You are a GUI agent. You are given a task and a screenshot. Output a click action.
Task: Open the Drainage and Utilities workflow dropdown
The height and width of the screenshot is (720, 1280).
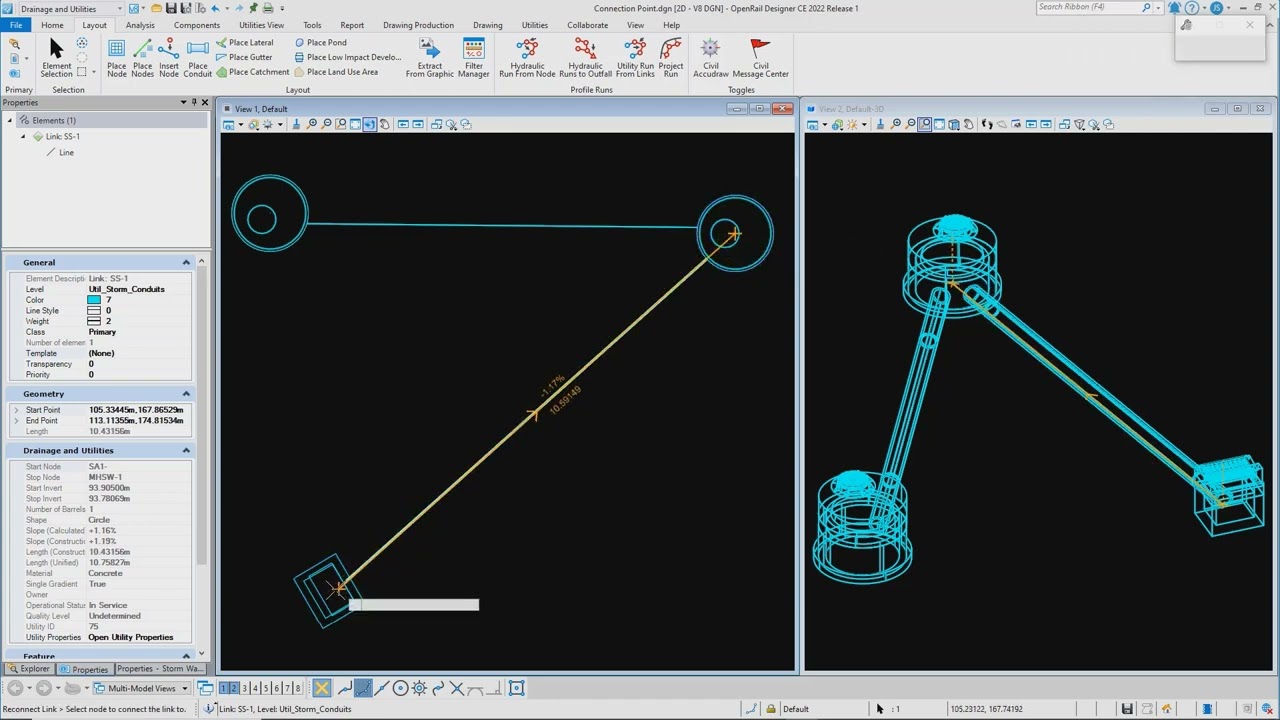tap(119, 9)
